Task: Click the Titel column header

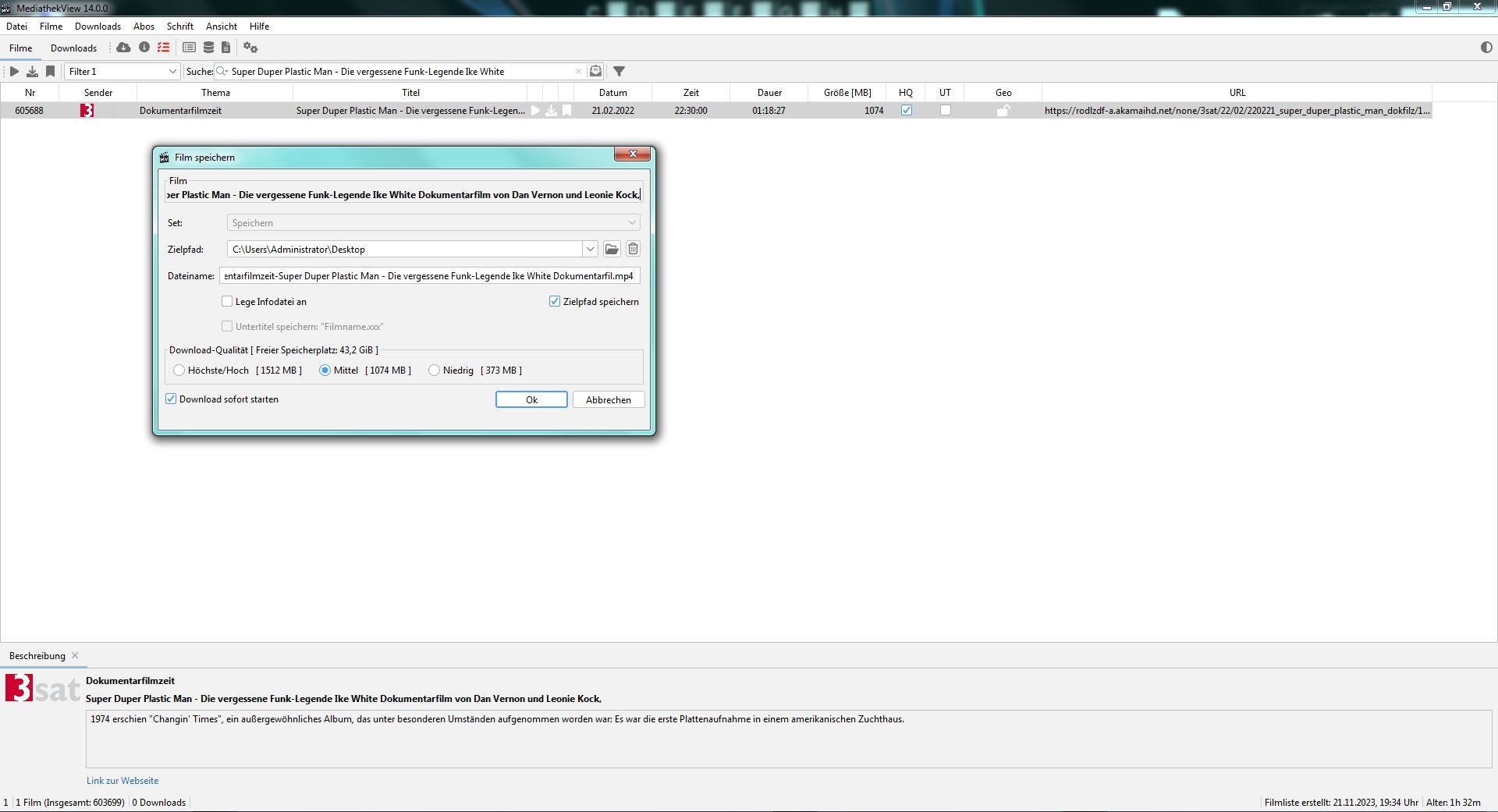Action: [x=410, y=92]
